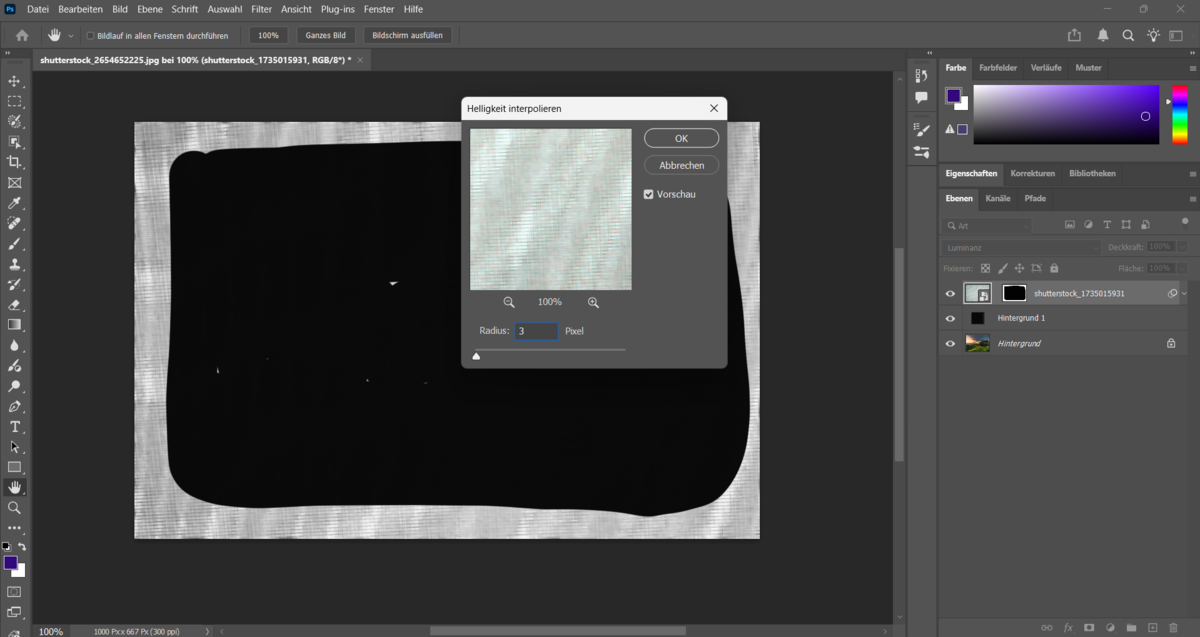Select the Zoom tool
The width and height of the screenshot is (1200, 637).
coord(14,507)
